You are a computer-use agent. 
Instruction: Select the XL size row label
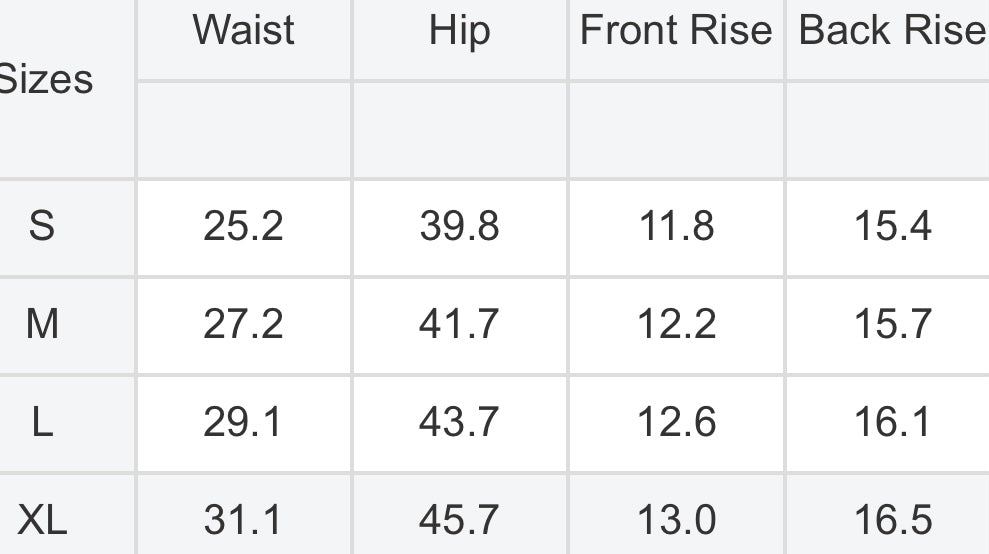point(42,520)
